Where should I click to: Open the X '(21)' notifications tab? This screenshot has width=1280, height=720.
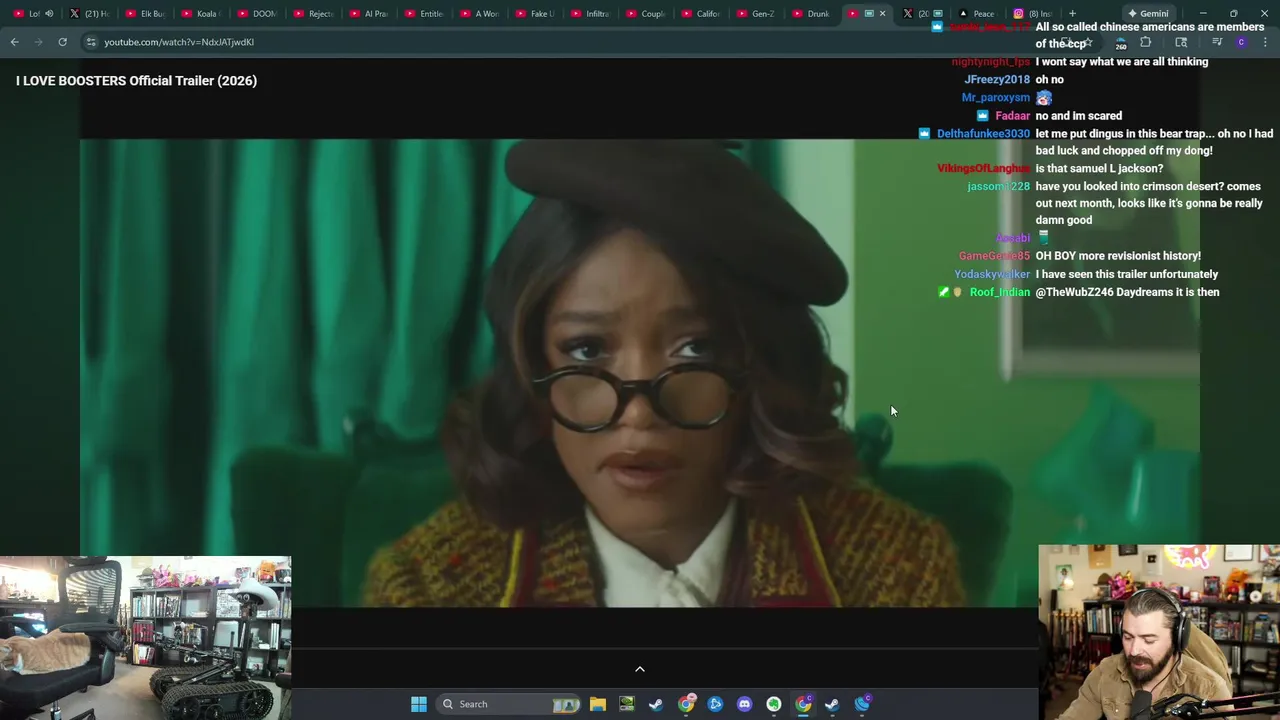click(x=89, y=14)
